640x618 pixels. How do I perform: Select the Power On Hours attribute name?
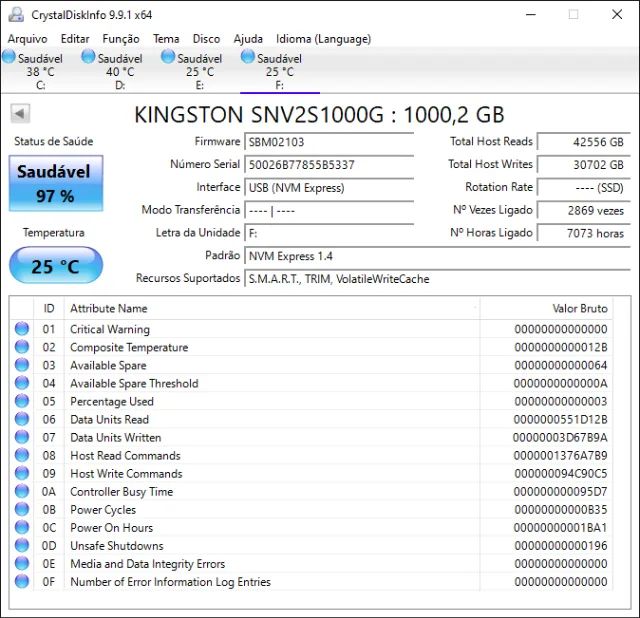pos(111,528)
